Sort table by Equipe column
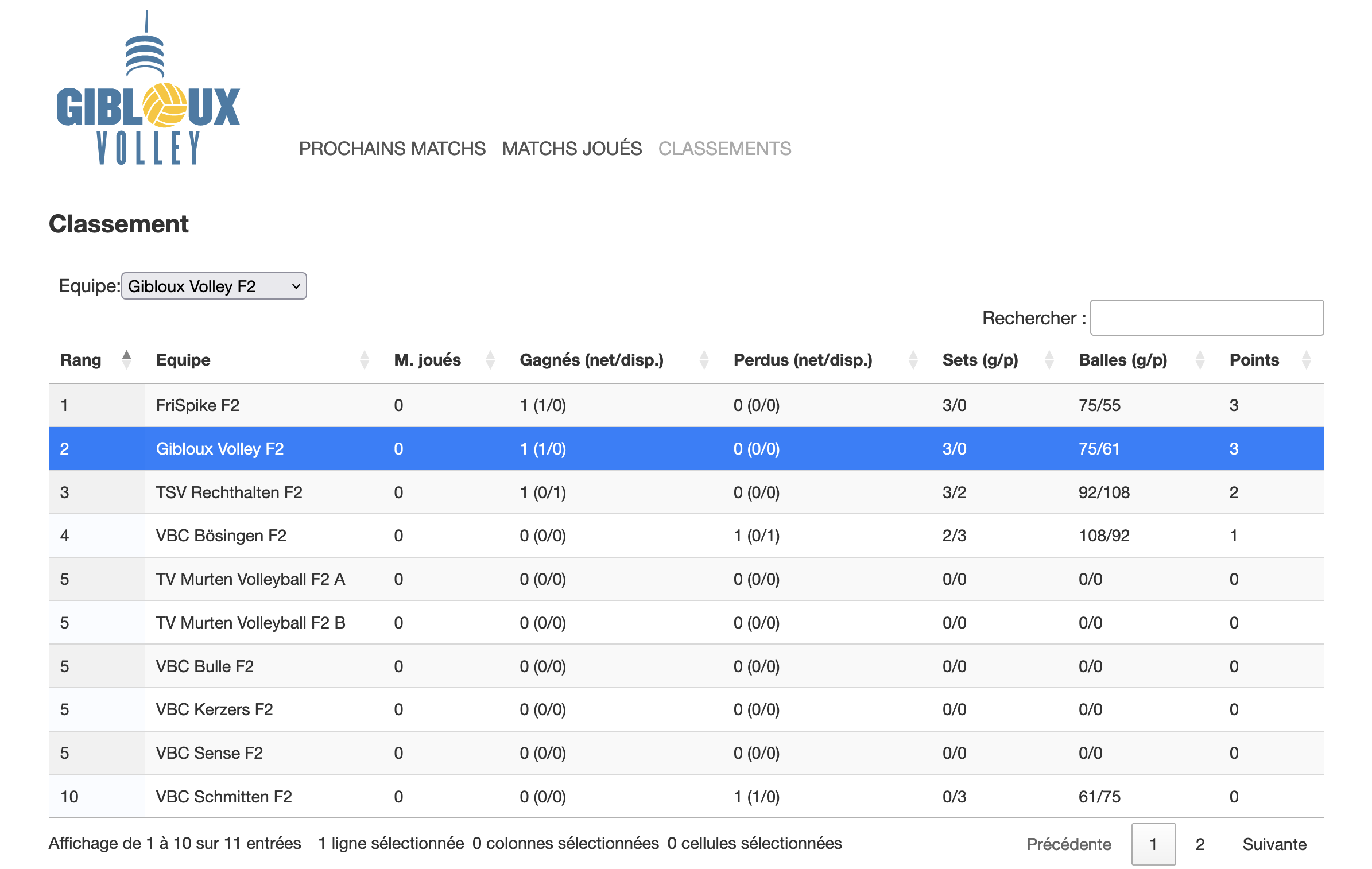Viewport: 1372px width, 869px height. click(x=263, y=360)
